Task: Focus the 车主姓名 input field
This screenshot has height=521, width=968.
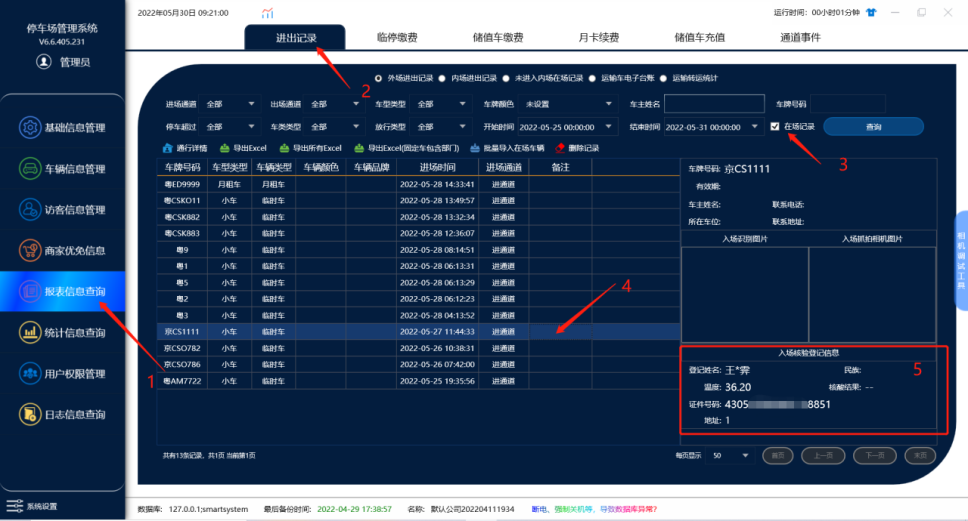Action: click(x=714, y=104)
